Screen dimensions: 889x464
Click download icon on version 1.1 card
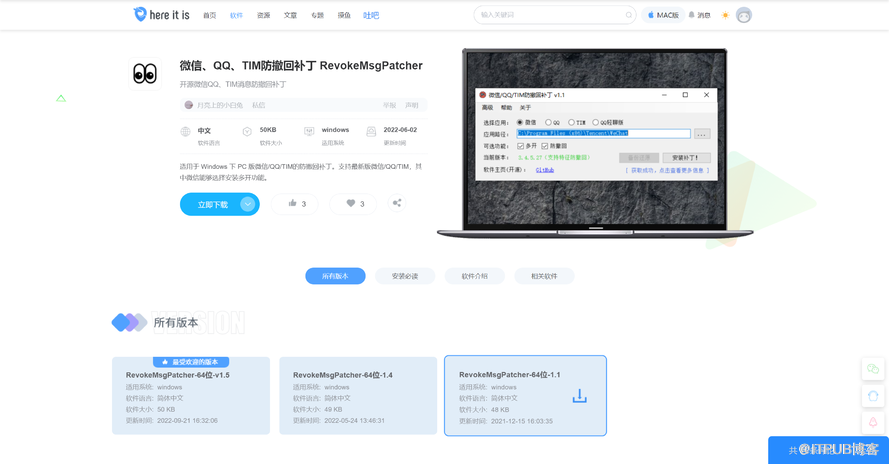tap(579, 396)
